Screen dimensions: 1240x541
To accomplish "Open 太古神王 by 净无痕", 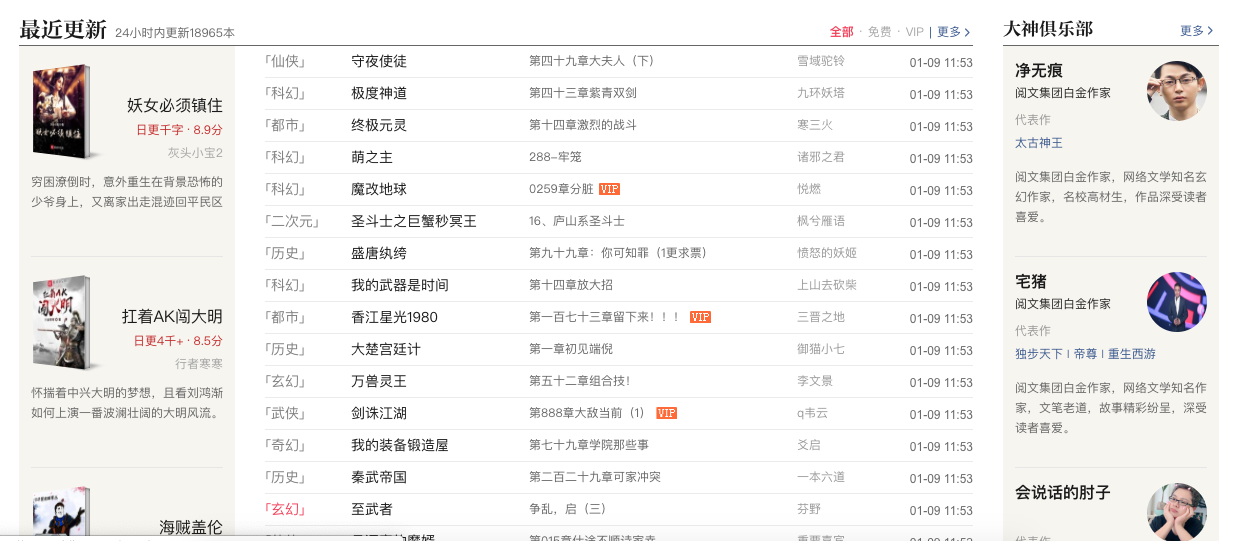I will coord(1038,143).
